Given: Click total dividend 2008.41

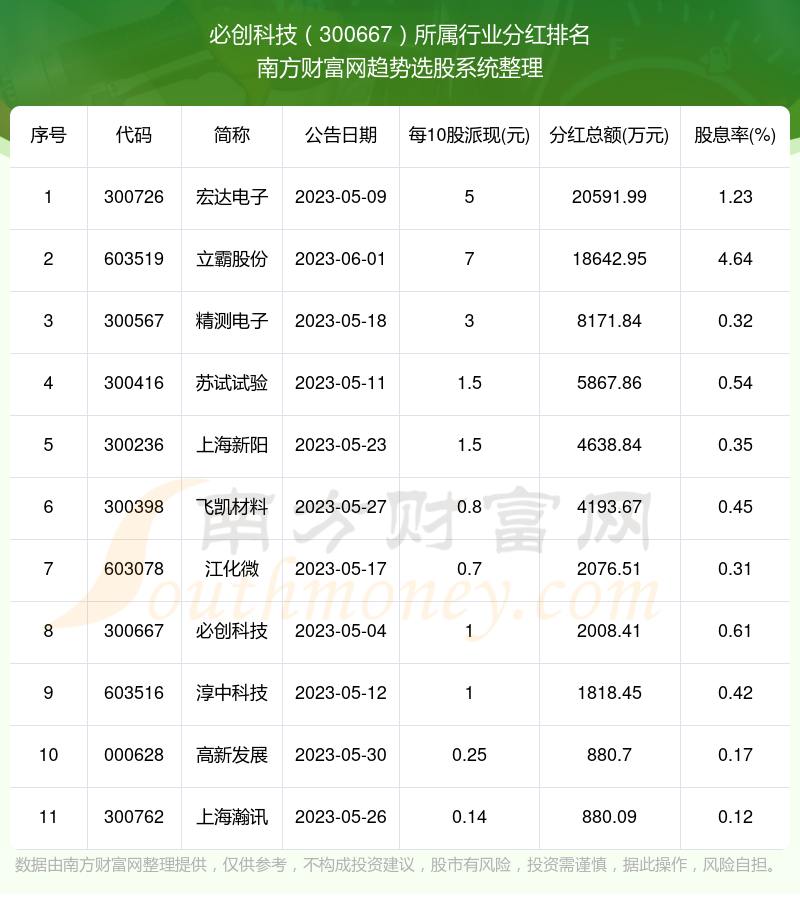Looking at the screenshot, I should 609,631.
